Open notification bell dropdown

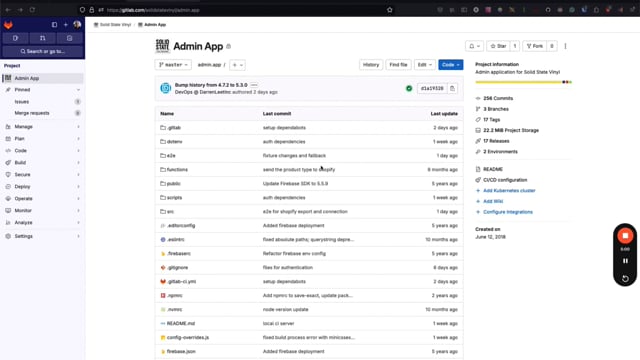pyautogui.click(x=474, y=46)
